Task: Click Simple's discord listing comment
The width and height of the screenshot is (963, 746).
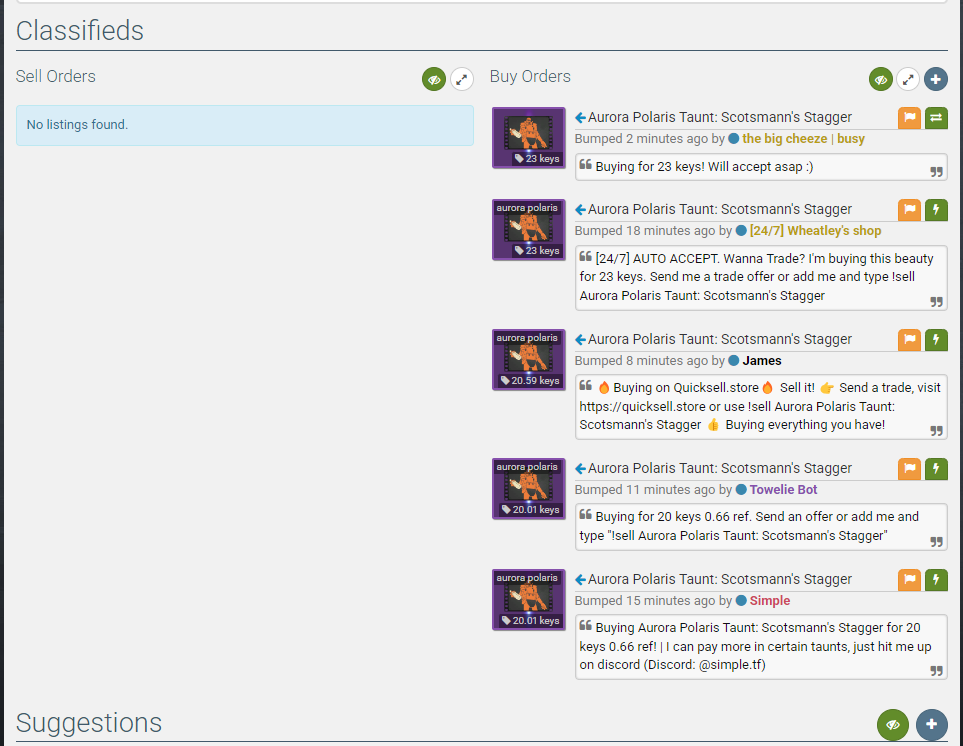Action: click(x=761, y=647)
